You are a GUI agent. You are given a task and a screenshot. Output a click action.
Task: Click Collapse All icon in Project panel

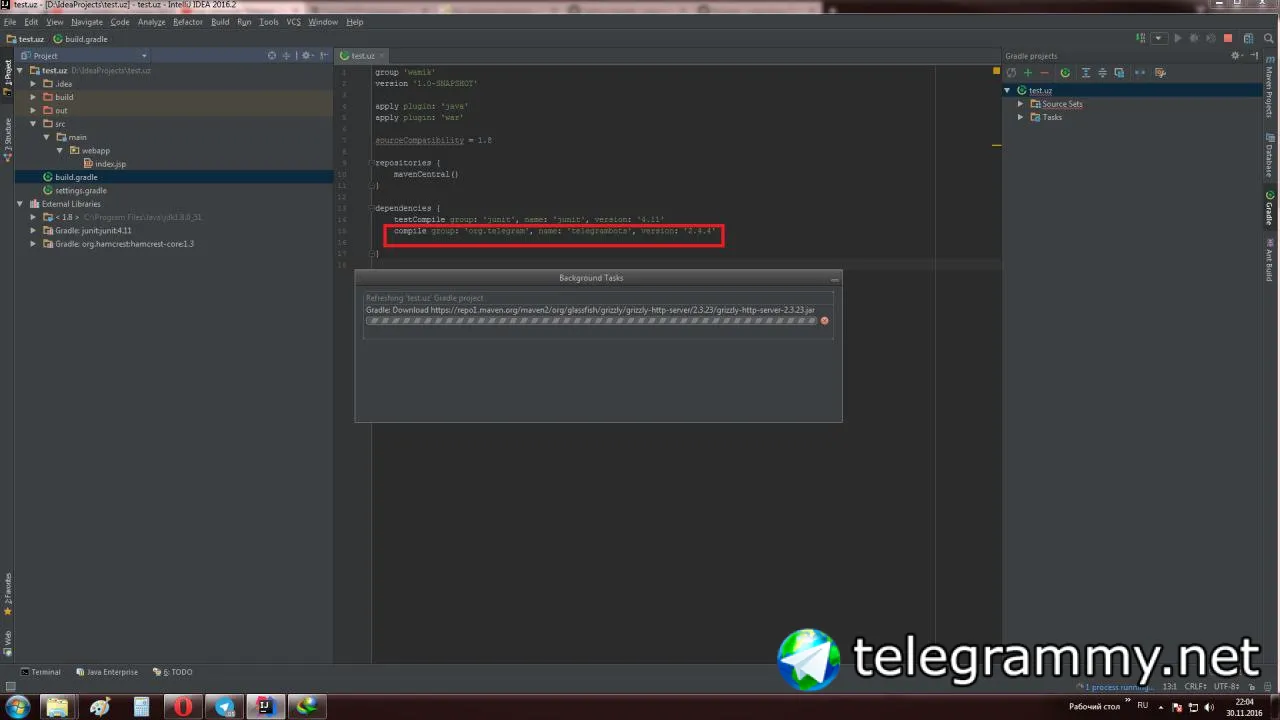286,56
